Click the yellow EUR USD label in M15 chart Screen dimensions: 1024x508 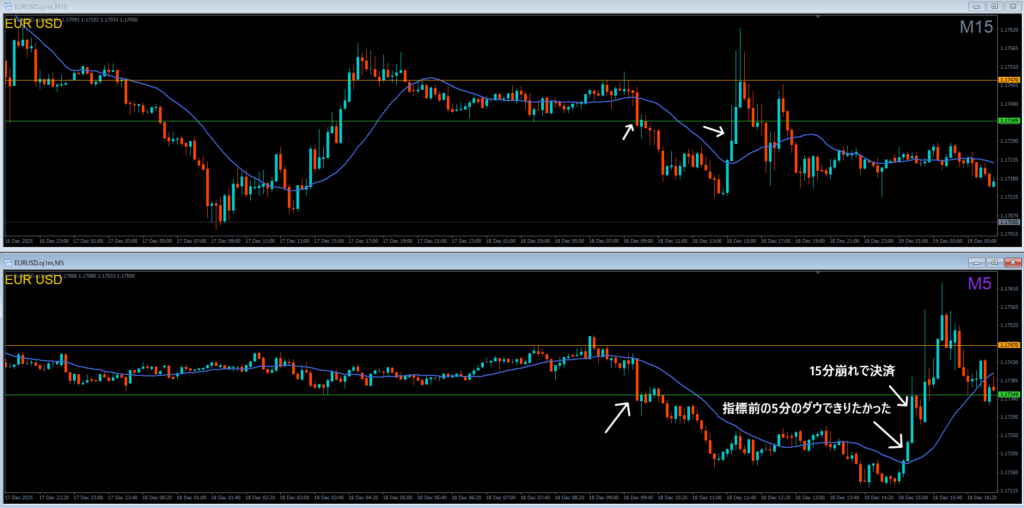coord(33,24)
